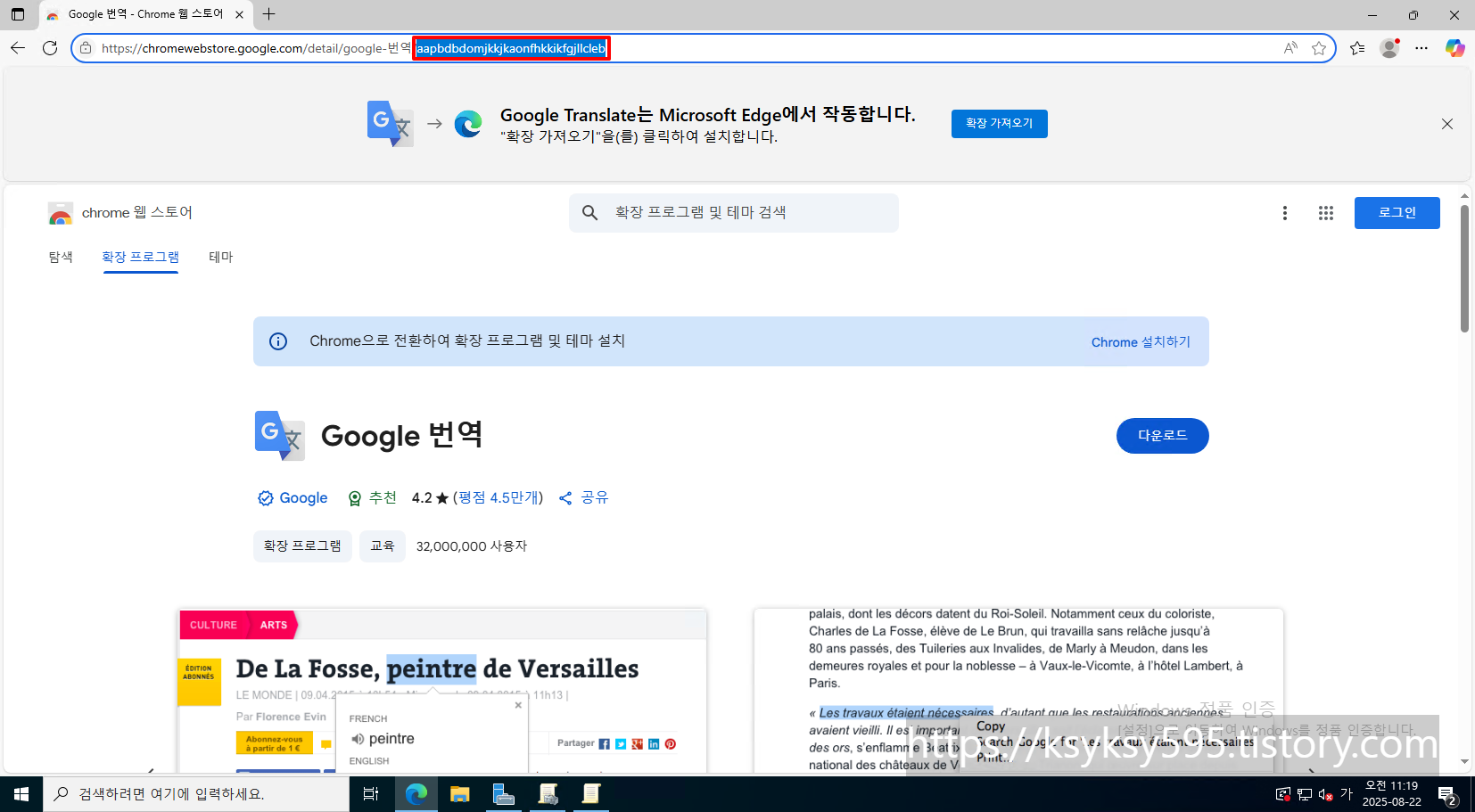1475x812 pixels.
Task: Open the favorites list icon
Action: pyautogui.click(x=1357, y=48)
